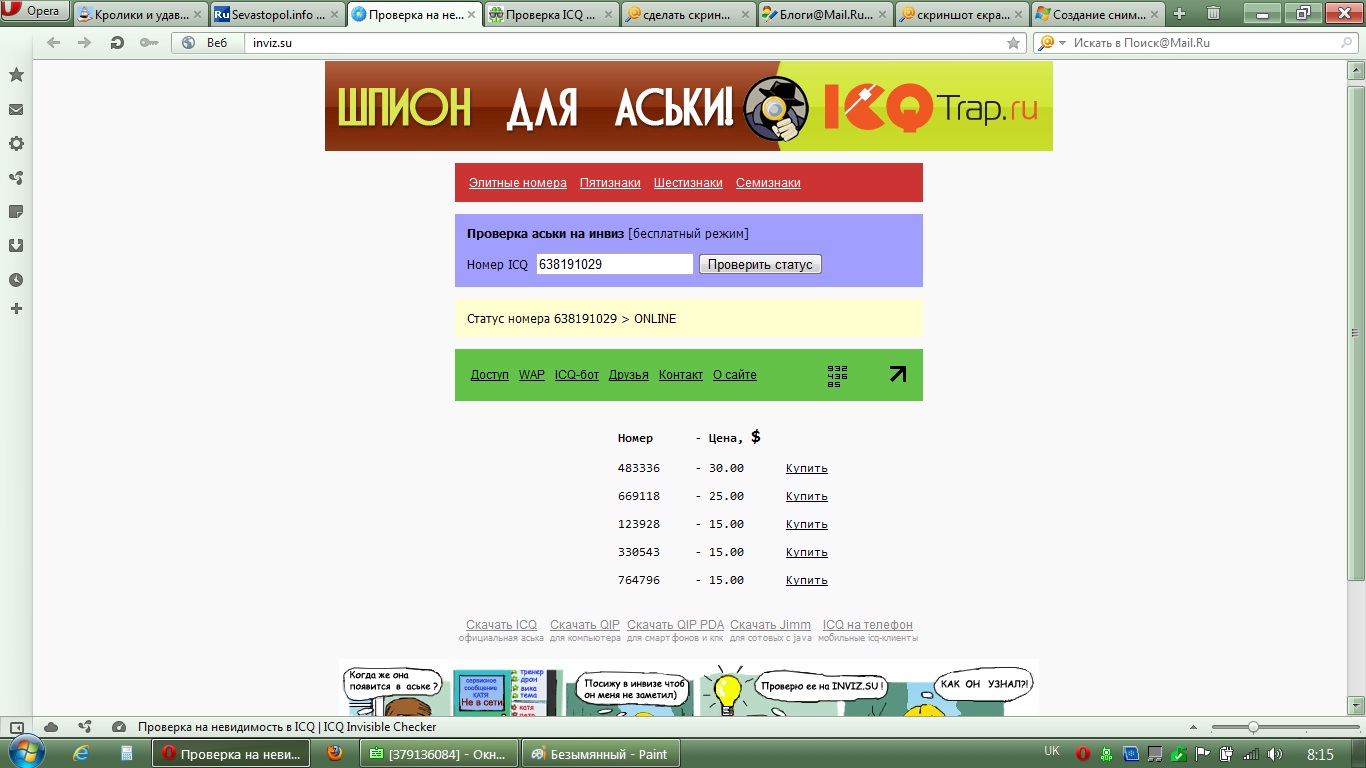1366x768 pixels.
Task: Click the Opera Turbo gauge icon
Action: [x=119, y=727]
